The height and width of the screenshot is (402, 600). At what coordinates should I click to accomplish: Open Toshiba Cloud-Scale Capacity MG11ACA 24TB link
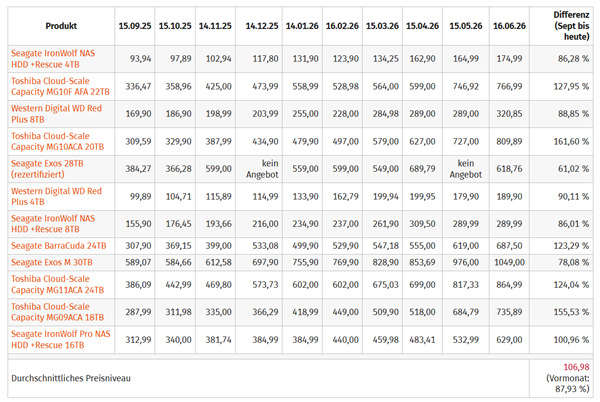click(57, 285)
